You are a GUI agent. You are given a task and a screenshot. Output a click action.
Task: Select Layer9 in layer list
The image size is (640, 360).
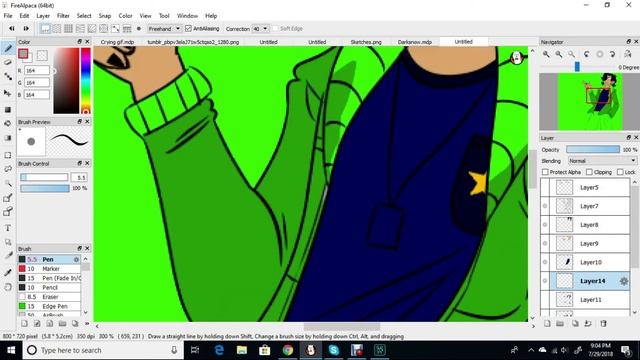(x=585, y=244)
